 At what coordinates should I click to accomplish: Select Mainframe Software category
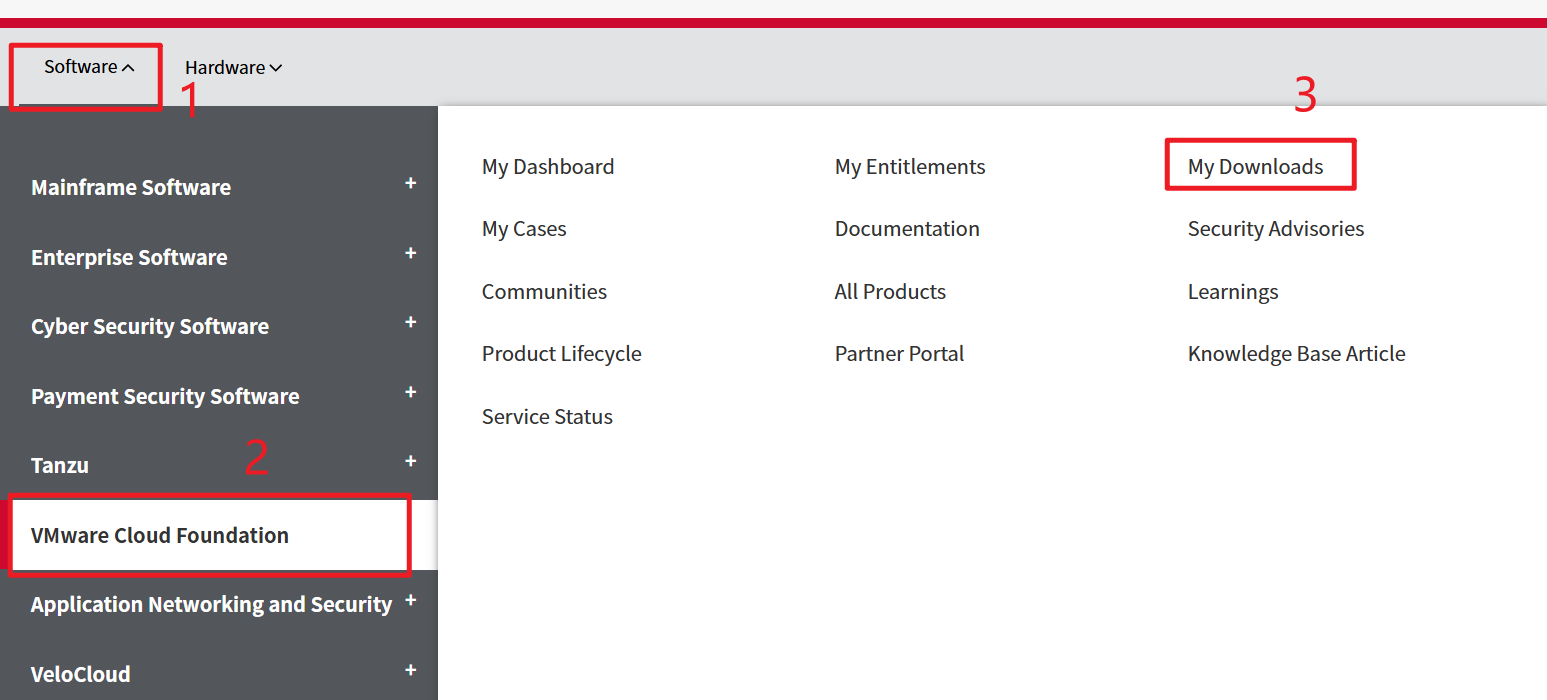point(131,188)
